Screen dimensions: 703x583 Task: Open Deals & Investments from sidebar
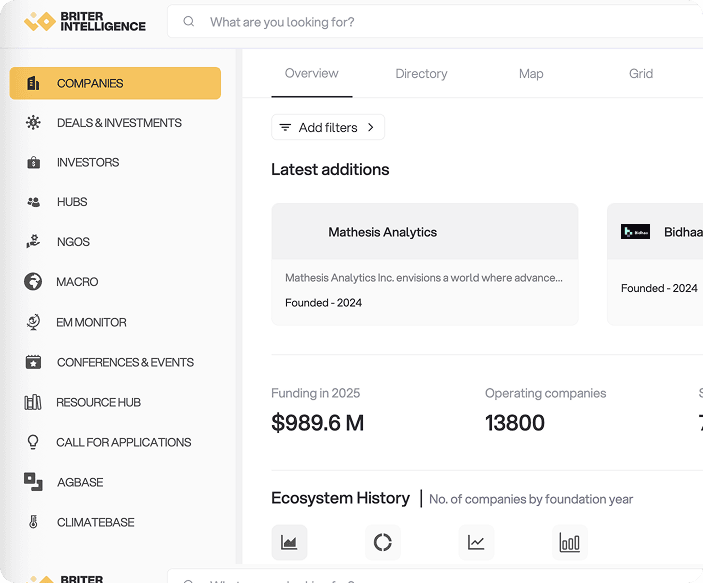coord(118,123)
